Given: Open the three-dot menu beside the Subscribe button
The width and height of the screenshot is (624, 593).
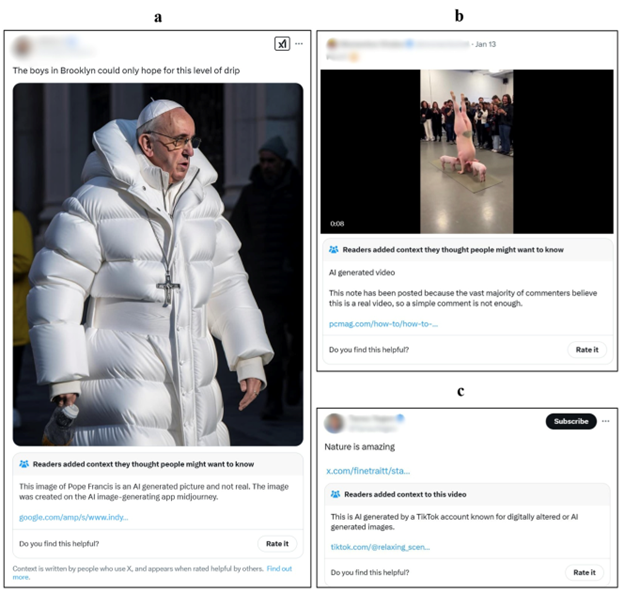Looking at the screenshot, I should pos(606,421).
